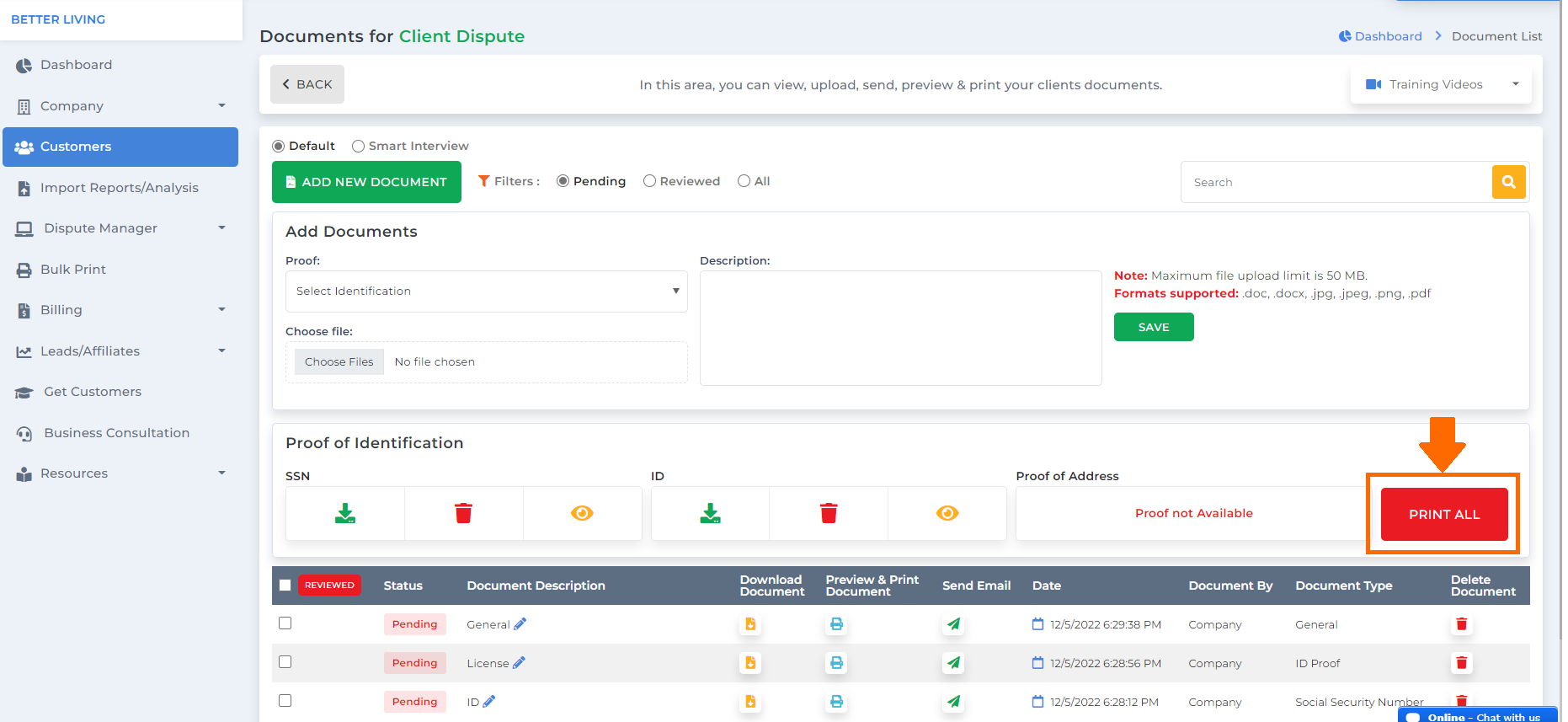Click the BACK button
This screenshot has width=1568, height=722.
pyautogui.click(x=307, y=84)
